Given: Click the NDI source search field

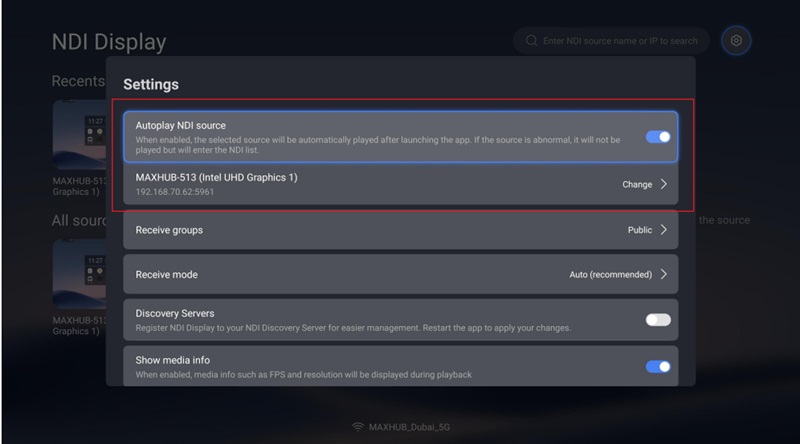Looking at the screenshot, I should [620, 41].
